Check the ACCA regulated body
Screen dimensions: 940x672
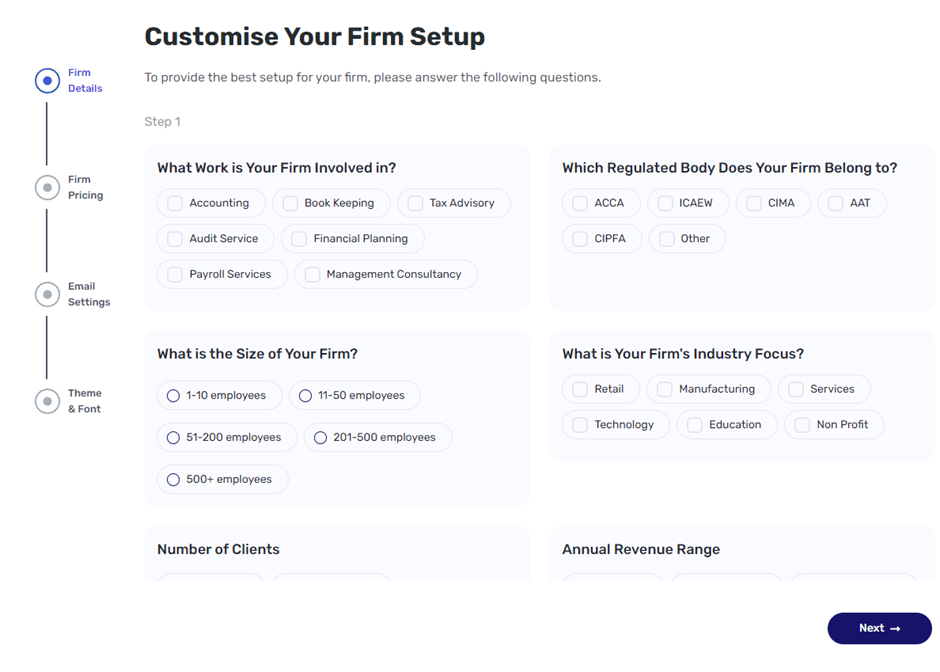(x=580, y=203)
